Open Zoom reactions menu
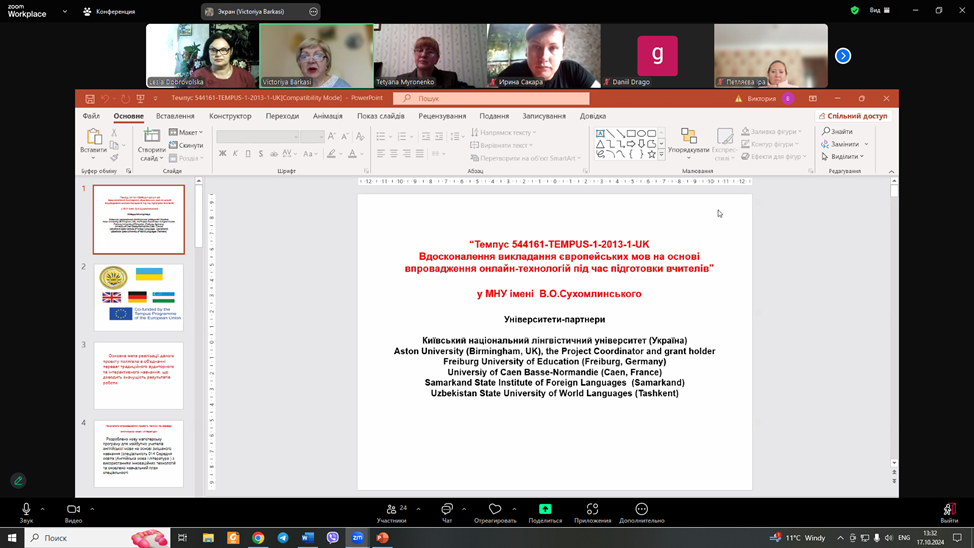 (495, 510)
